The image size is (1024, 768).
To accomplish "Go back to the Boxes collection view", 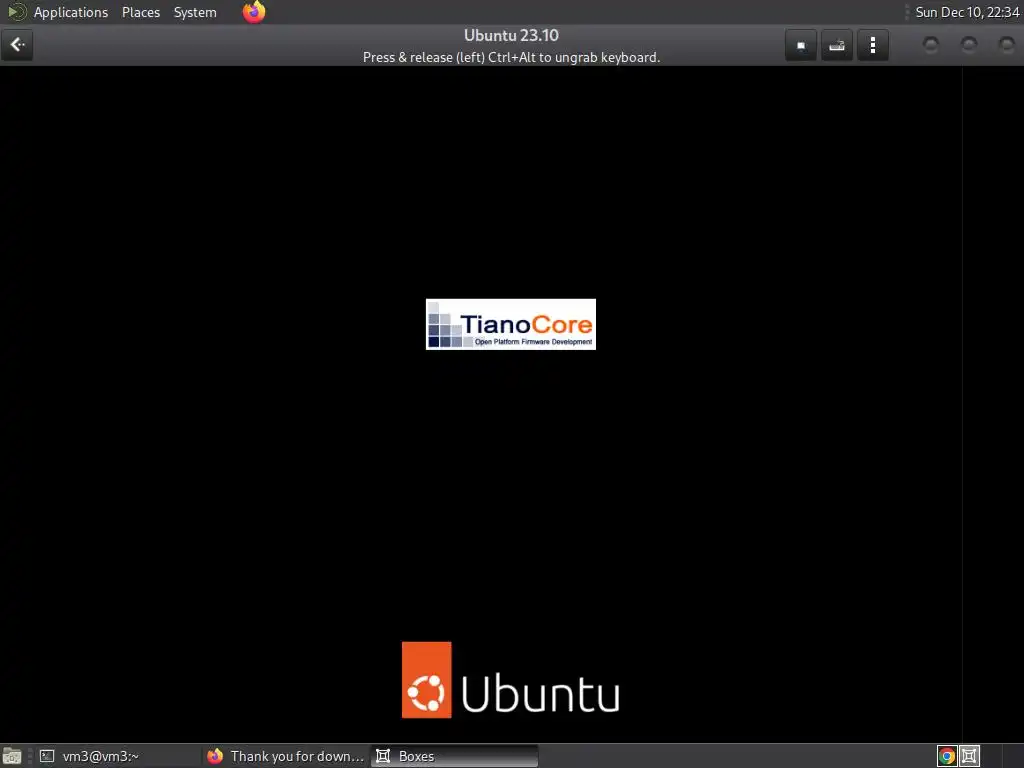I will (17, 45).
